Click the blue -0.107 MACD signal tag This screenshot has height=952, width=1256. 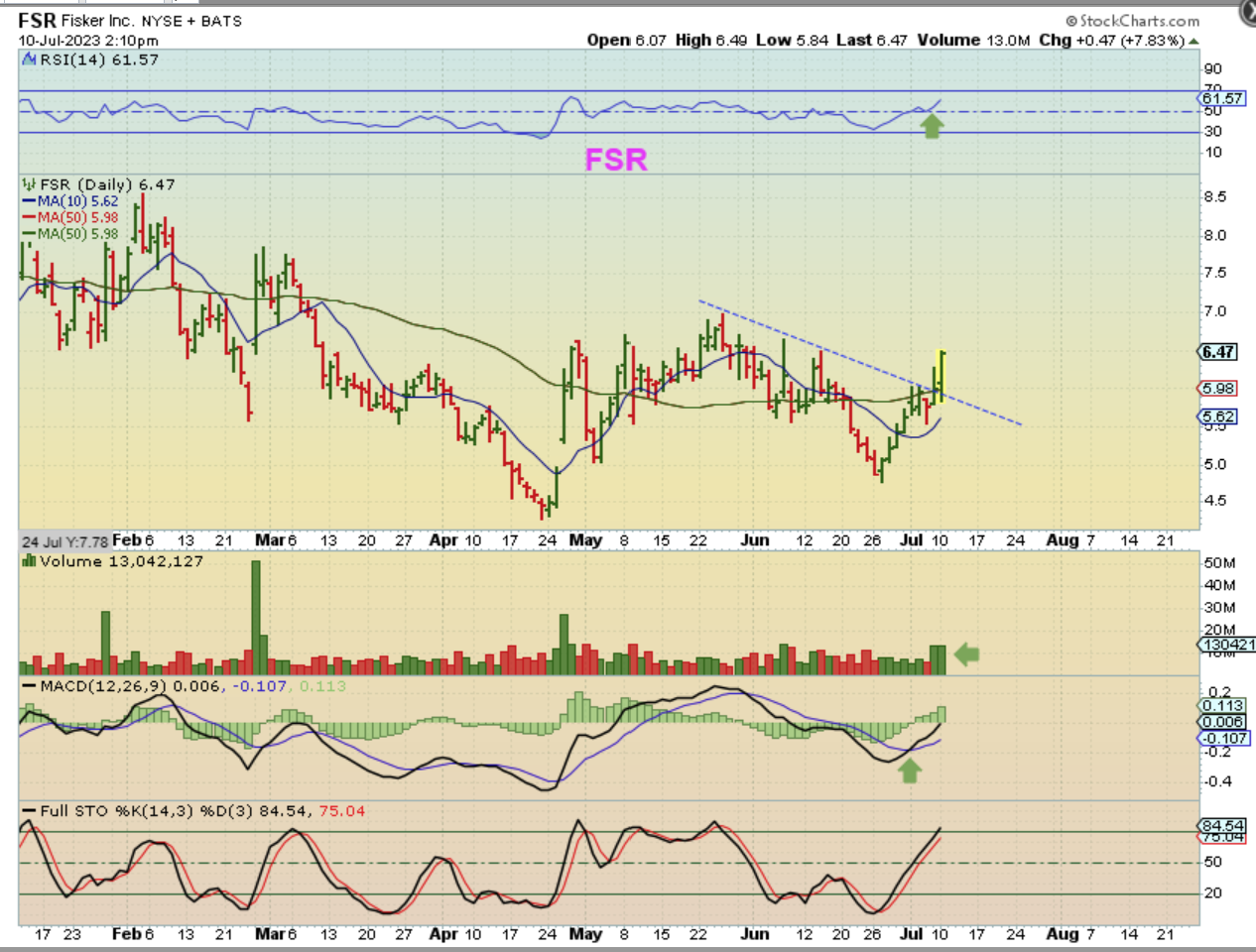point(1225,739)
